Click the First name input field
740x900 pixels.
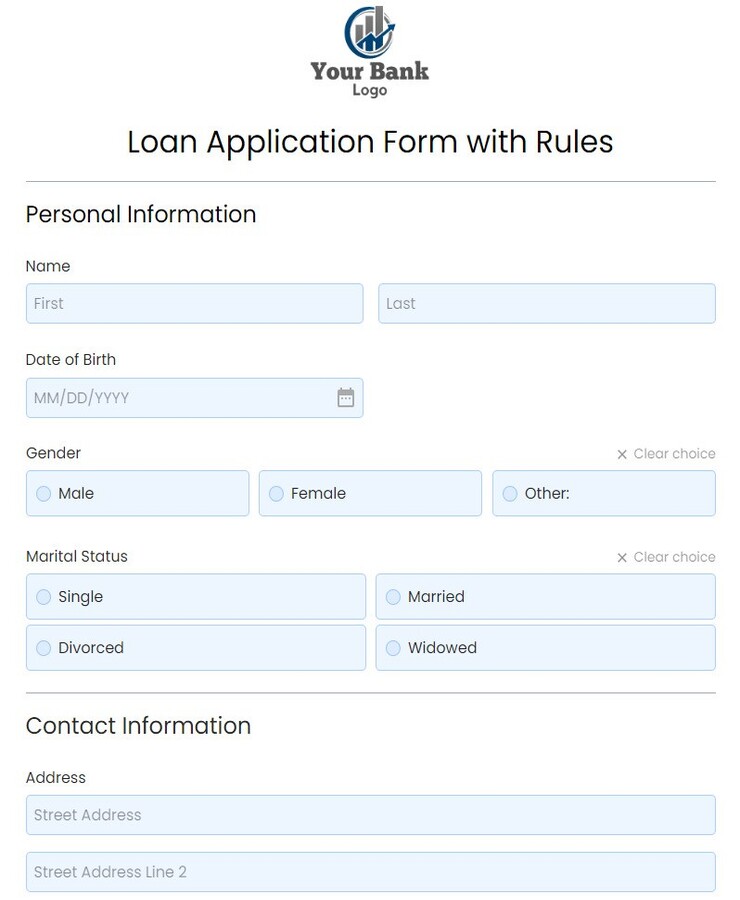tap(194, 304)
